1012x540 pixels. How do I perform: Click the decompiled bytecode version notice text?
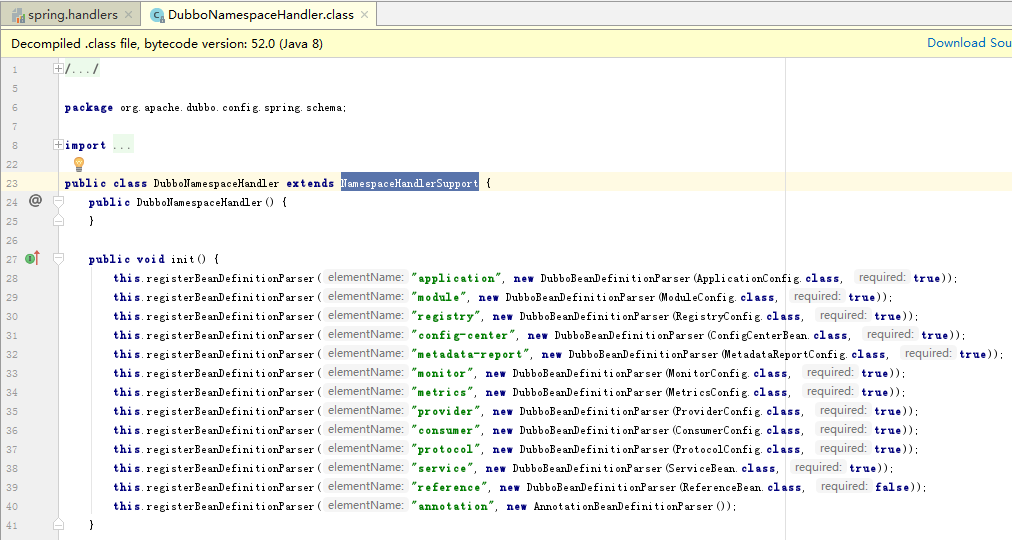[167, 43]
